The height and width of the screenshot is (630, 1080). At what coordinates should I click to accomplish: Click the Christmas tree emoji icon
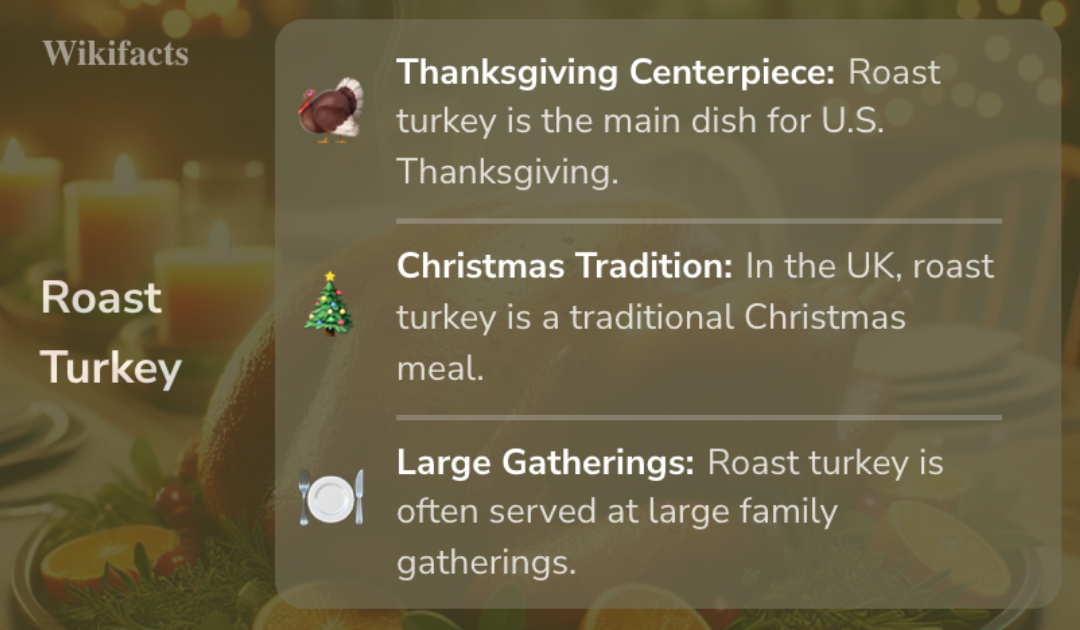pyautogui.click(x=329, y=304)
